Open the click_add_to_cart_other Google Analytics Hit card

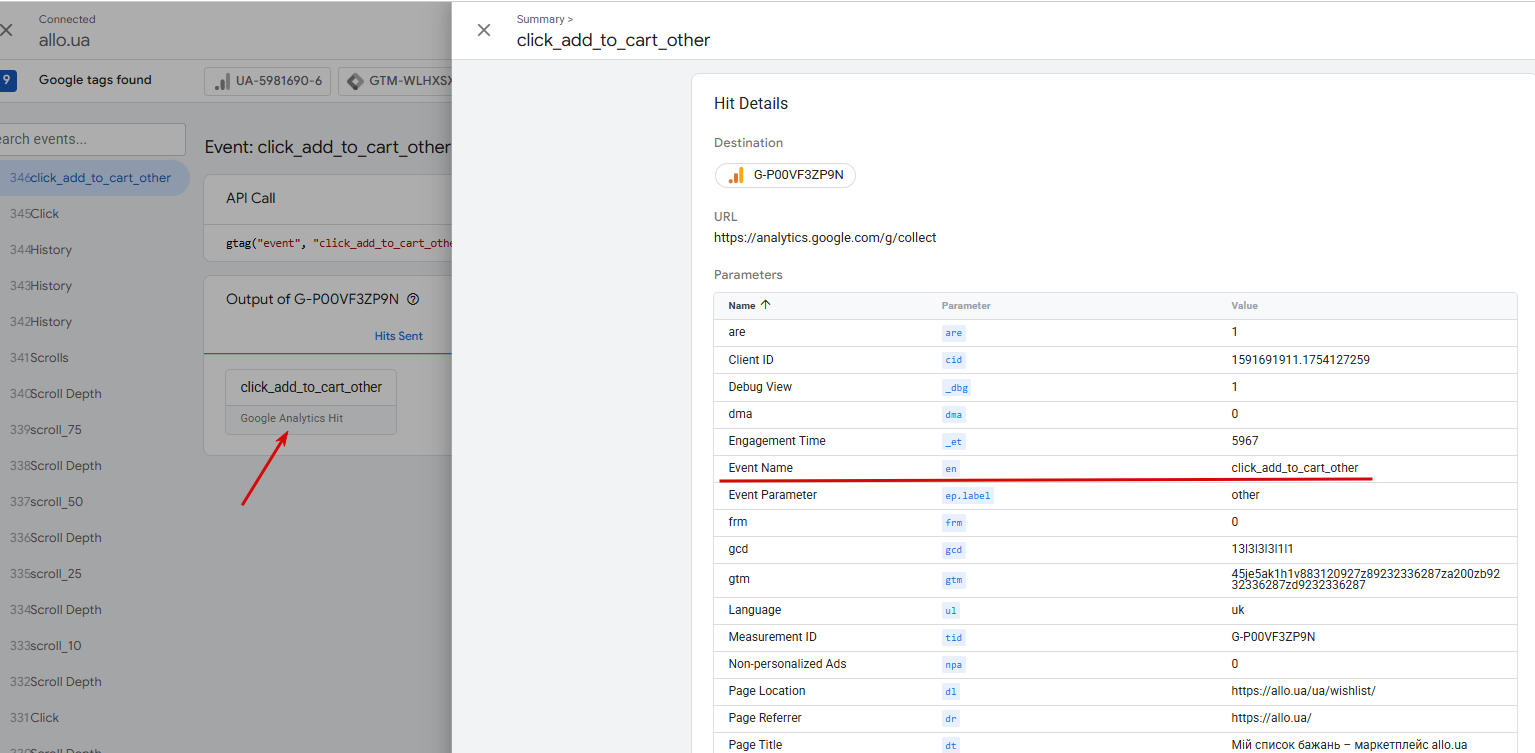coord(311,401)
